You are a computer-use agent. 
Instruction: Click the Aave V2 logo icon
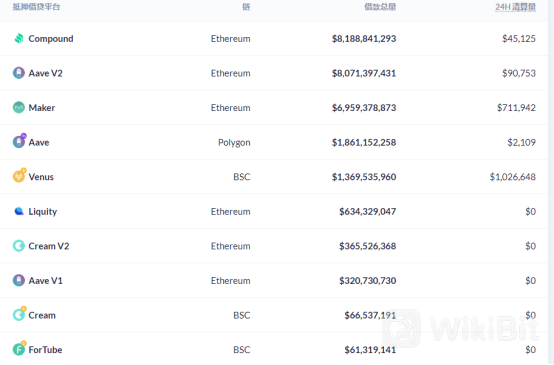[x=19, y=73]
